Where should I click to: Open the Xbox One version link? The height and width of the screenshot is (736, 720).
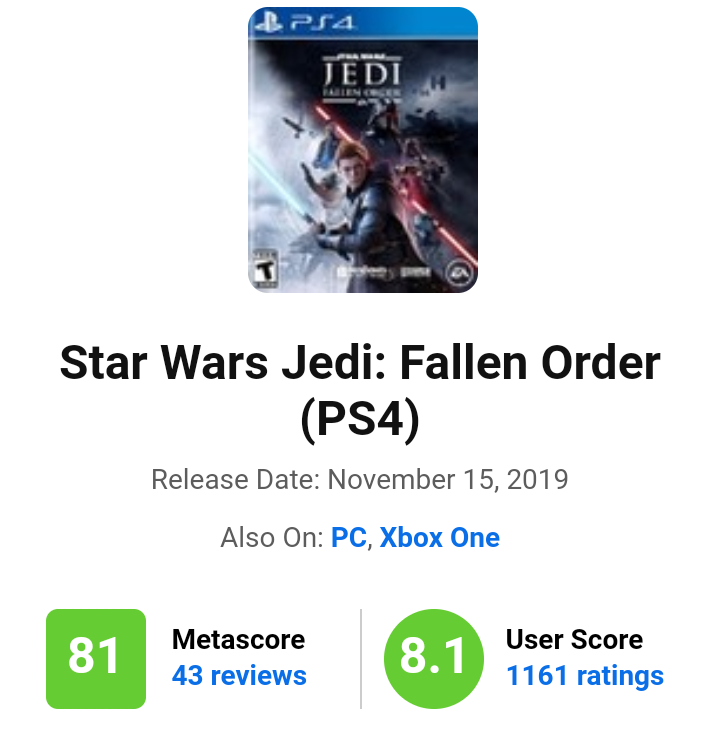coord(439,537)
